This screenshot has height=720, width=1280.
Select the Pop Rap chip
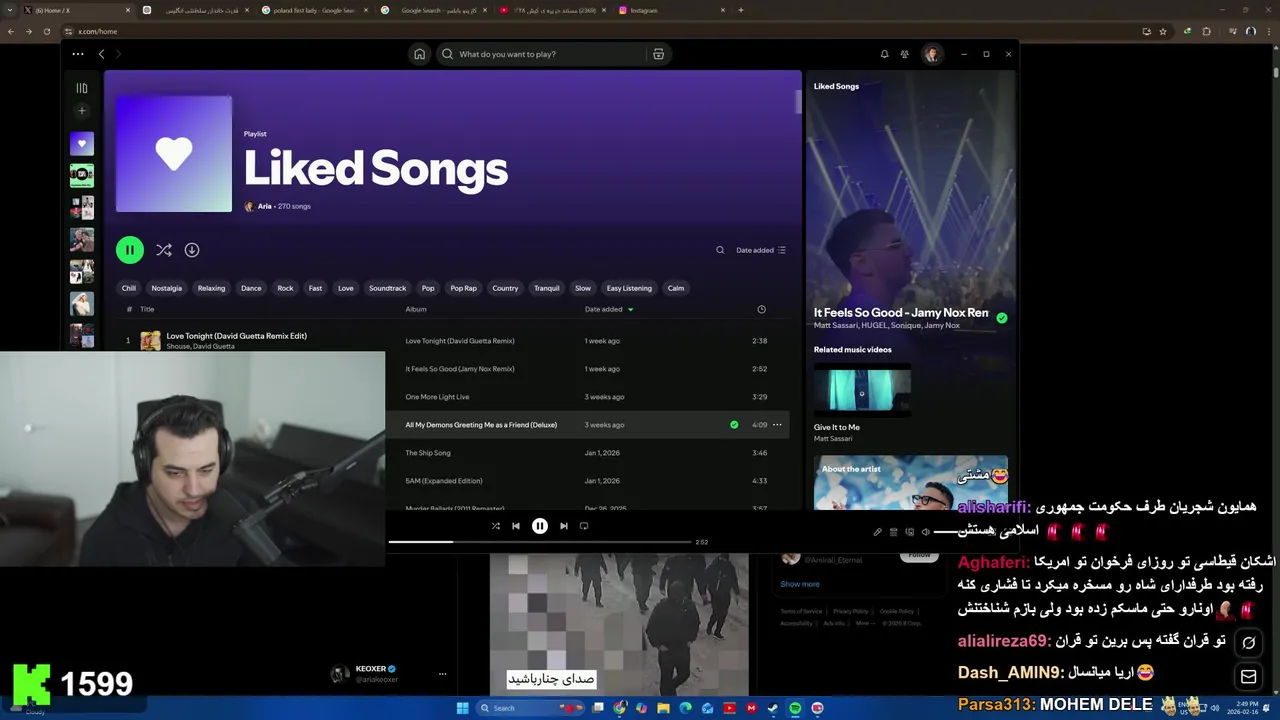(x=463, y=288)
